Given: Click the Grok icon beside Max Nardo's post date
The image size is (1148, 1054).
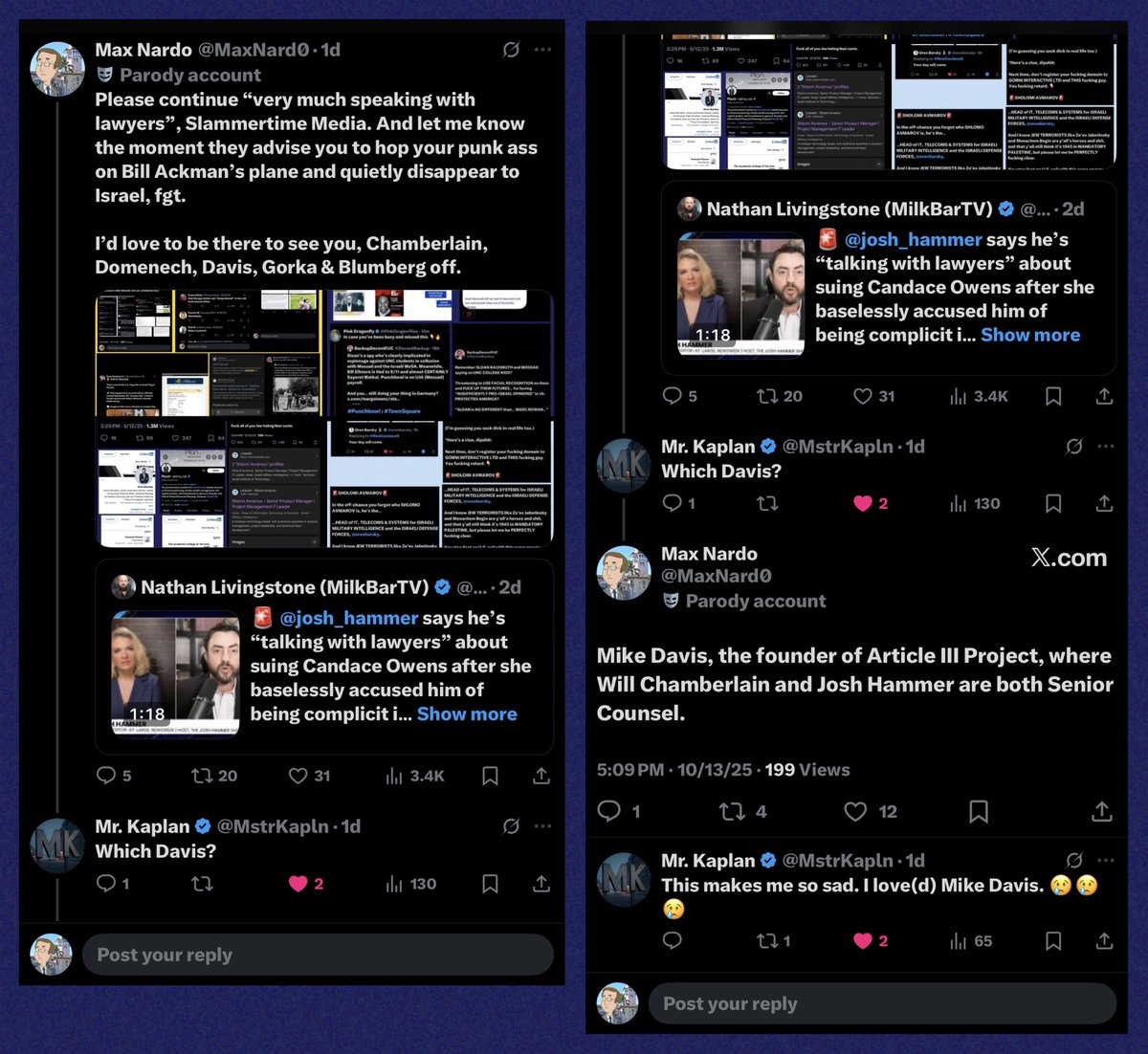Looking at the screenshot, I should (x=512, y=49).
